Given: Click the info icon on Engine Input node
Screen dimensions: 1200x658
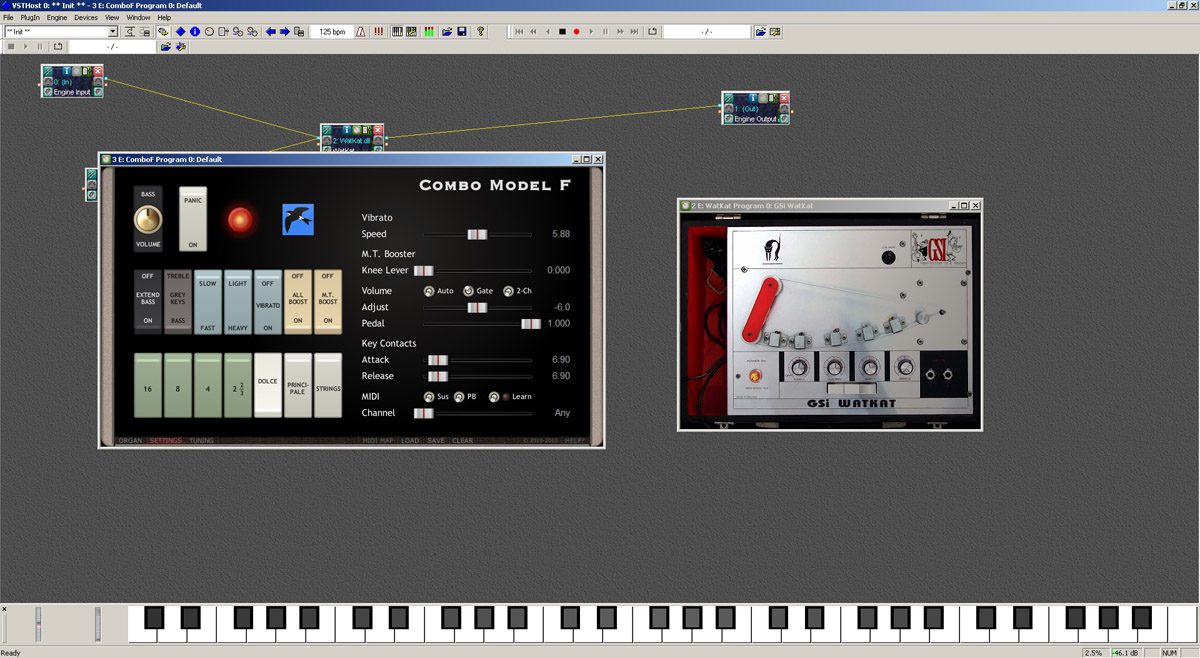Looking at the screenshot, I should 67,71.
